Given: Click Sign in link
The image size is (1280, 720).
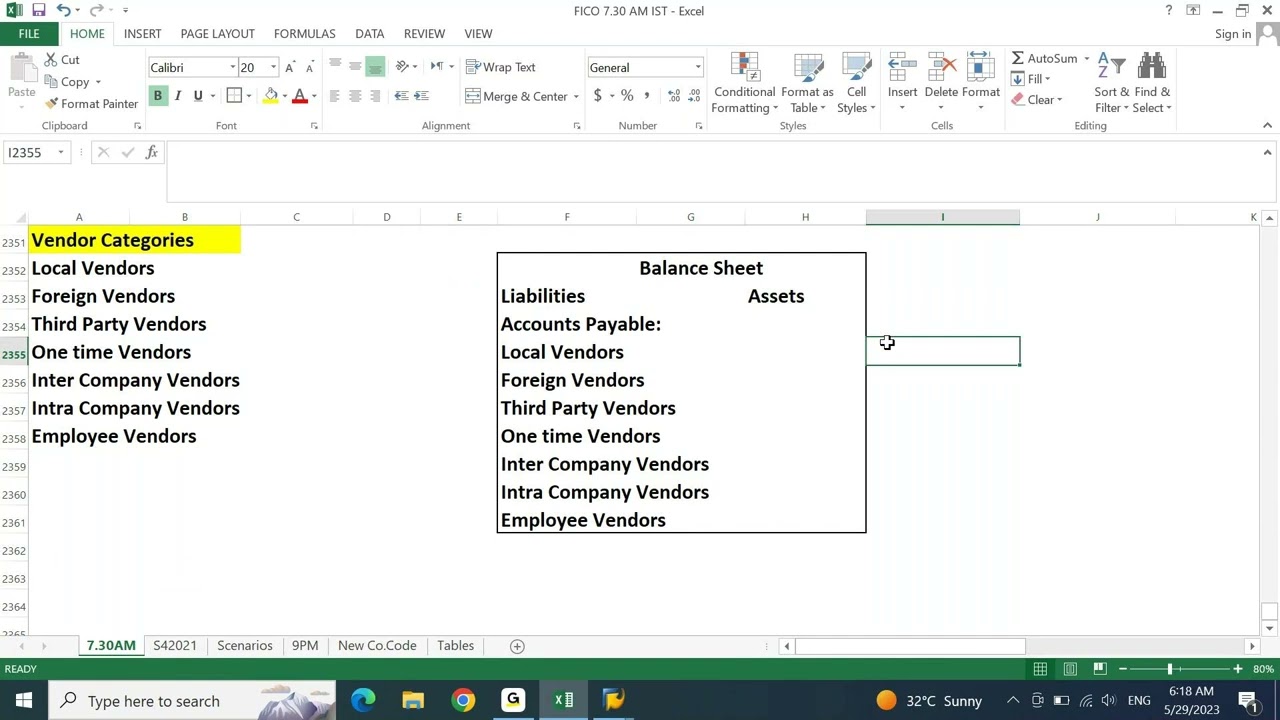Looking at the screenshot, I should (1233, 34).
